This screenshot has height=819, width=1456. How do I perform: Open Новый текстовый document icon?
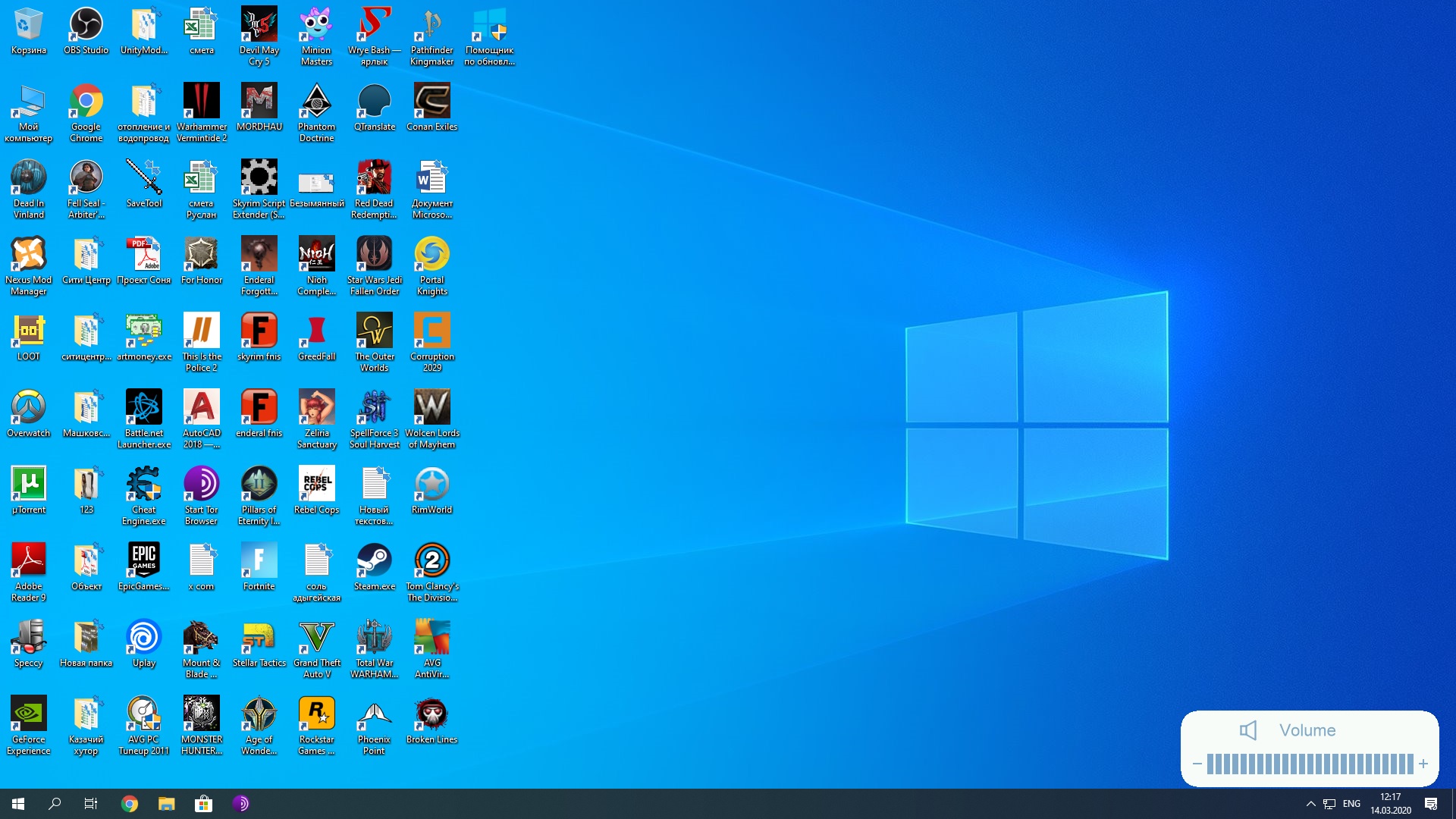374,496
